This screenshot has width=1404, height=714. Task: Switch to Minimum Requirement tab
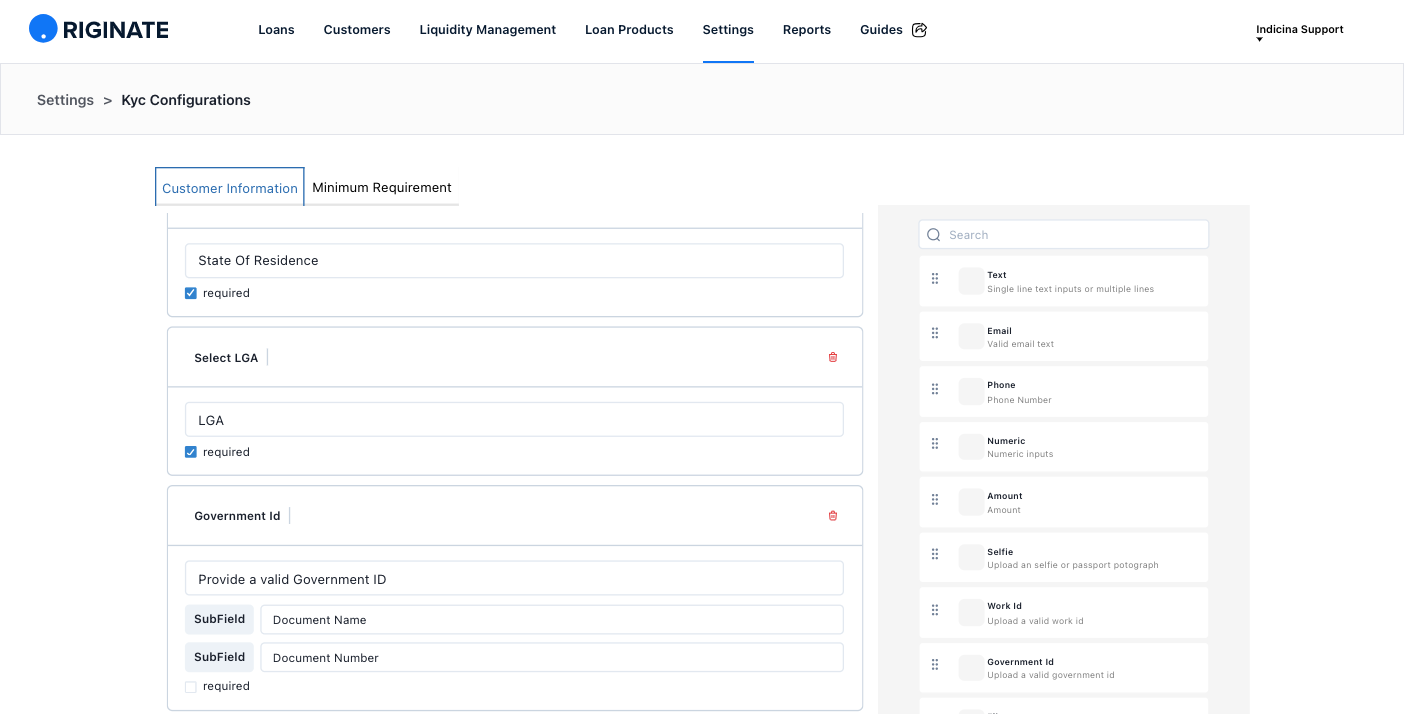382,187
